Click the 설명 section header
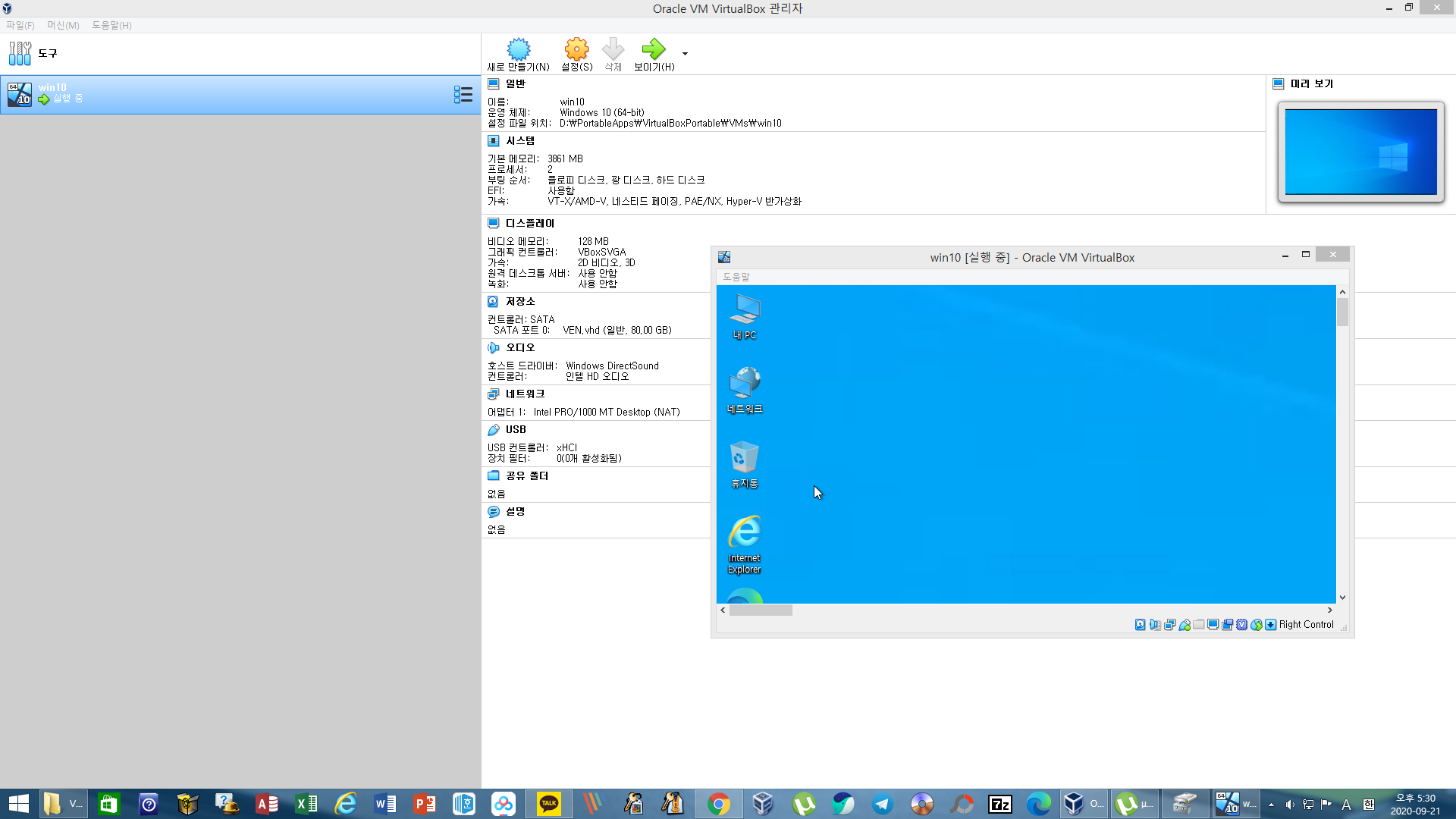The height and width of the screenshot is (819, 1456). pos(515,511)
